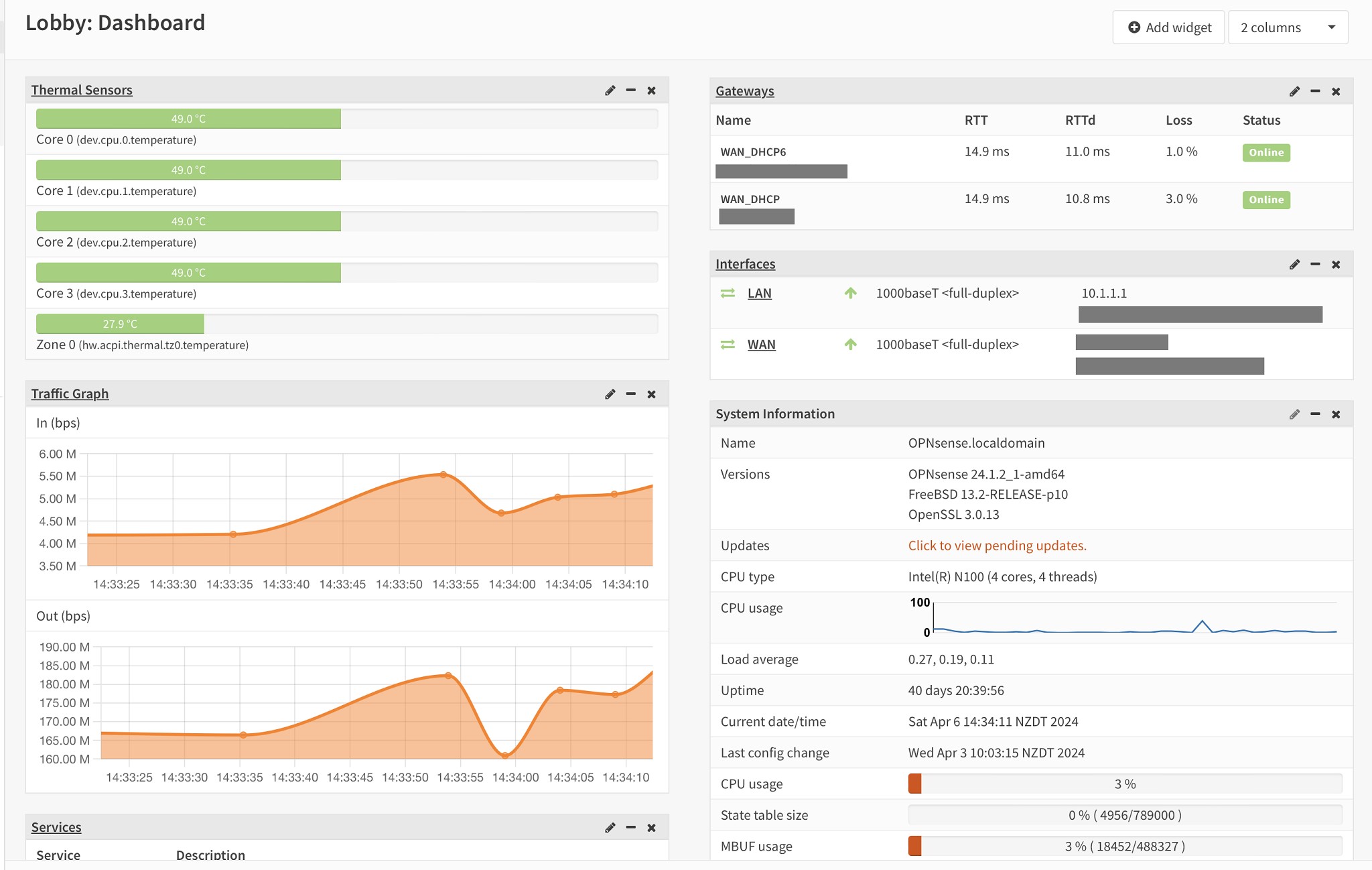
Task: Click the Core 0 temperature bar
Action: click(188, 119)
